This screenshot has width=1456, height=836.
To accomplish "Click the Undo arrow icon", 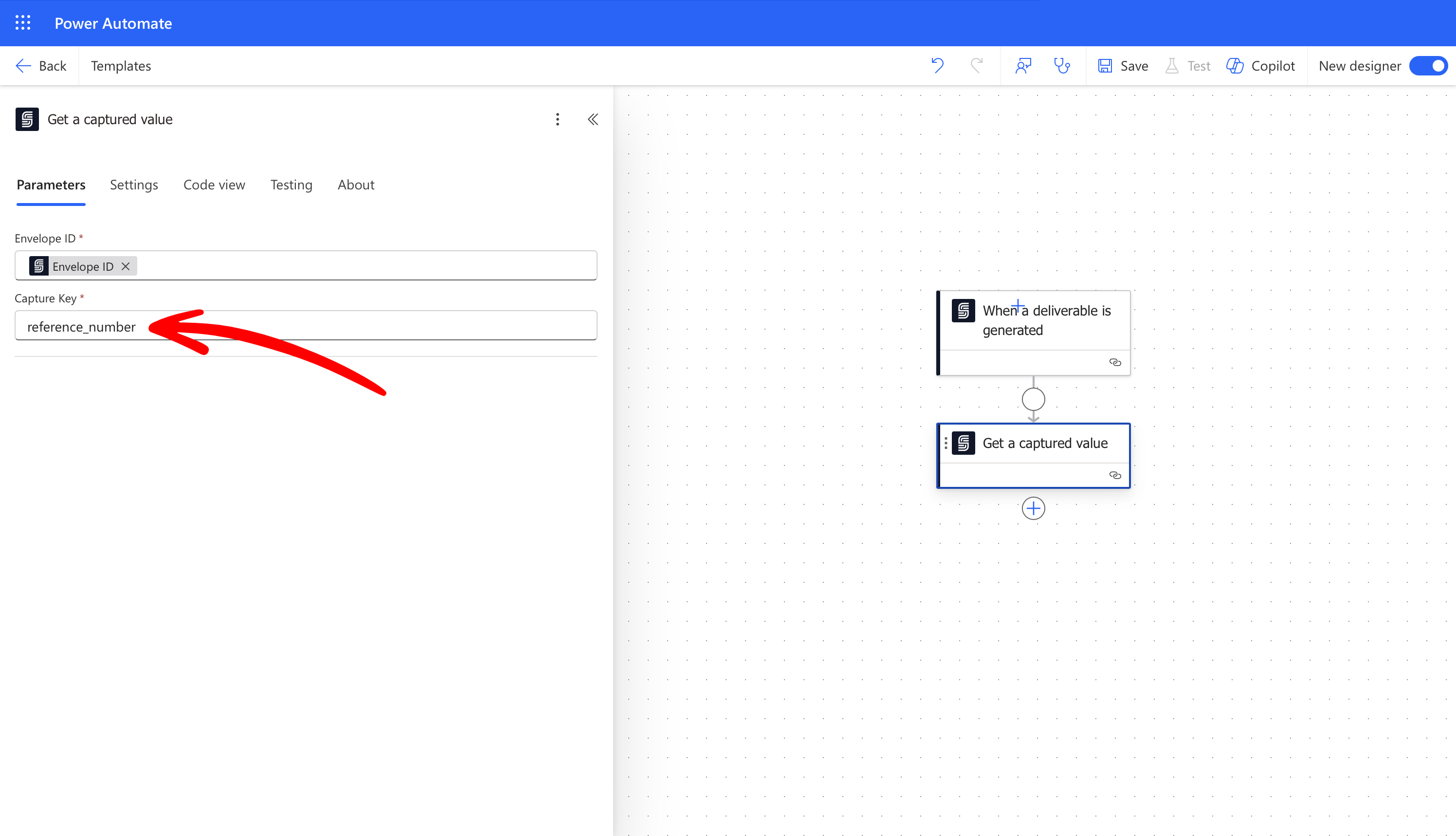I will pos(937,65).
